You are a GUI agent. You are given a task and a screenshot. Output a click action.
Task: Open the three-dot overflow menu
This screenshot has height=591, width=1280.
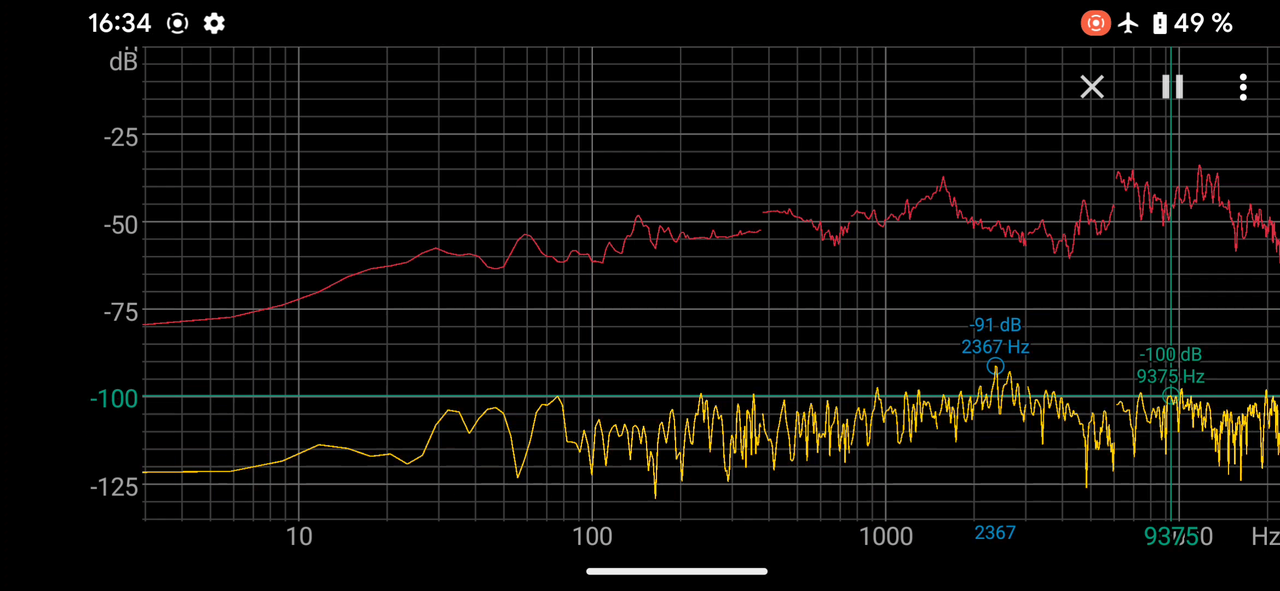pos(1243,87)
